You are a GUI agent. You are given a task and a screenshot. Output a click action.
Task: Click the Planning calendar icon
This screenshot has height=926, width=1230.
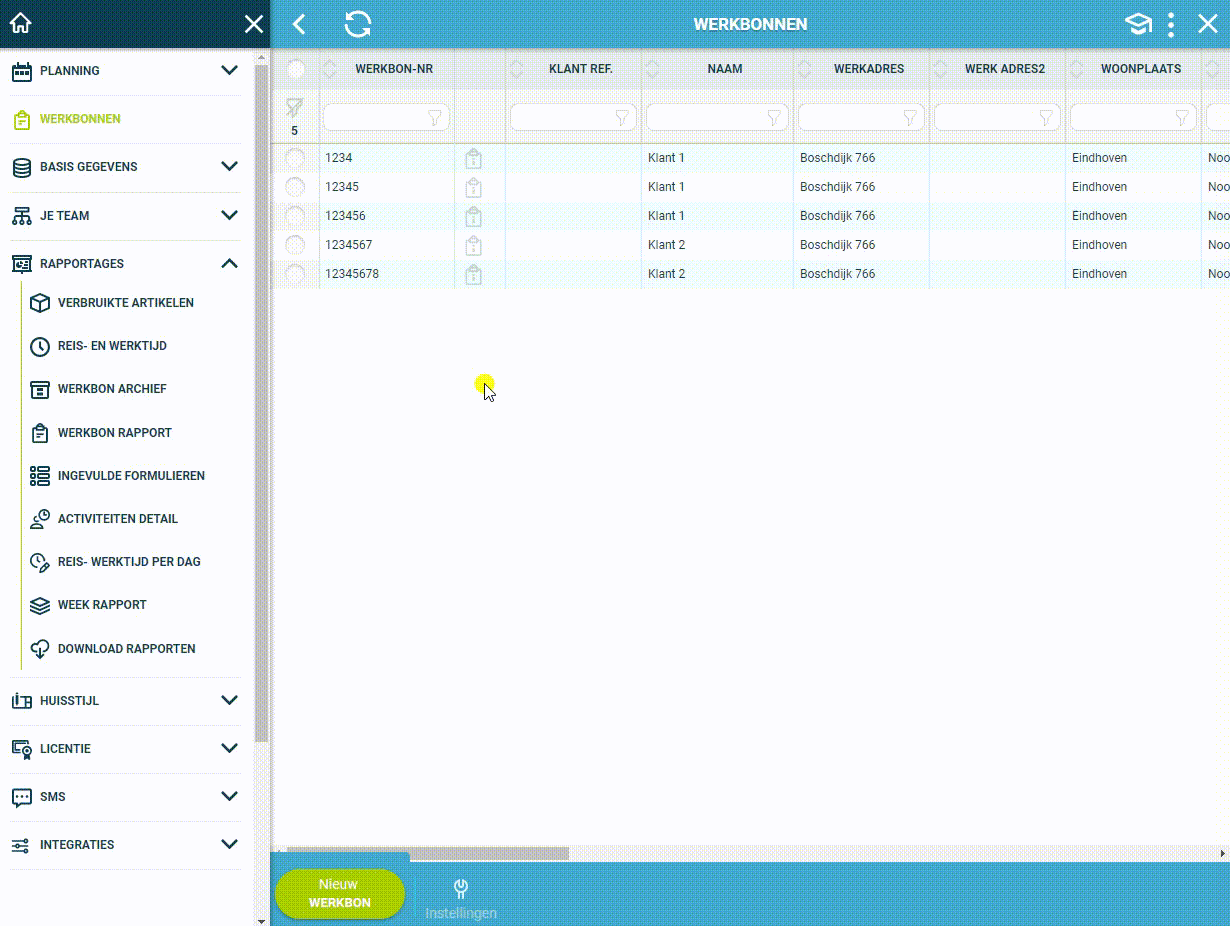21,71
